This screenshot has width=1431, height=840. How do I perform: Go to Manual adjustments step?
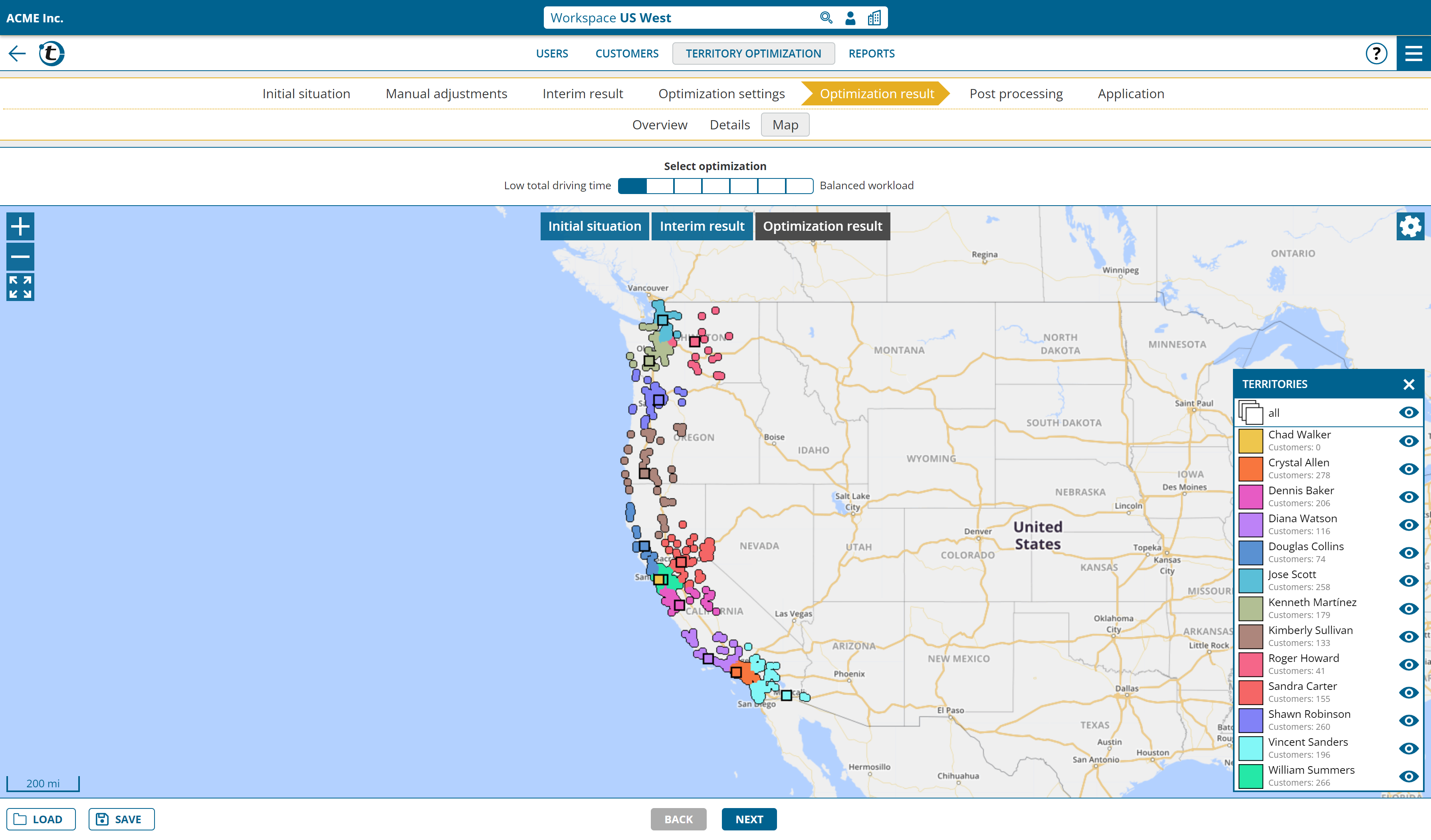click(x=446, y=94)
